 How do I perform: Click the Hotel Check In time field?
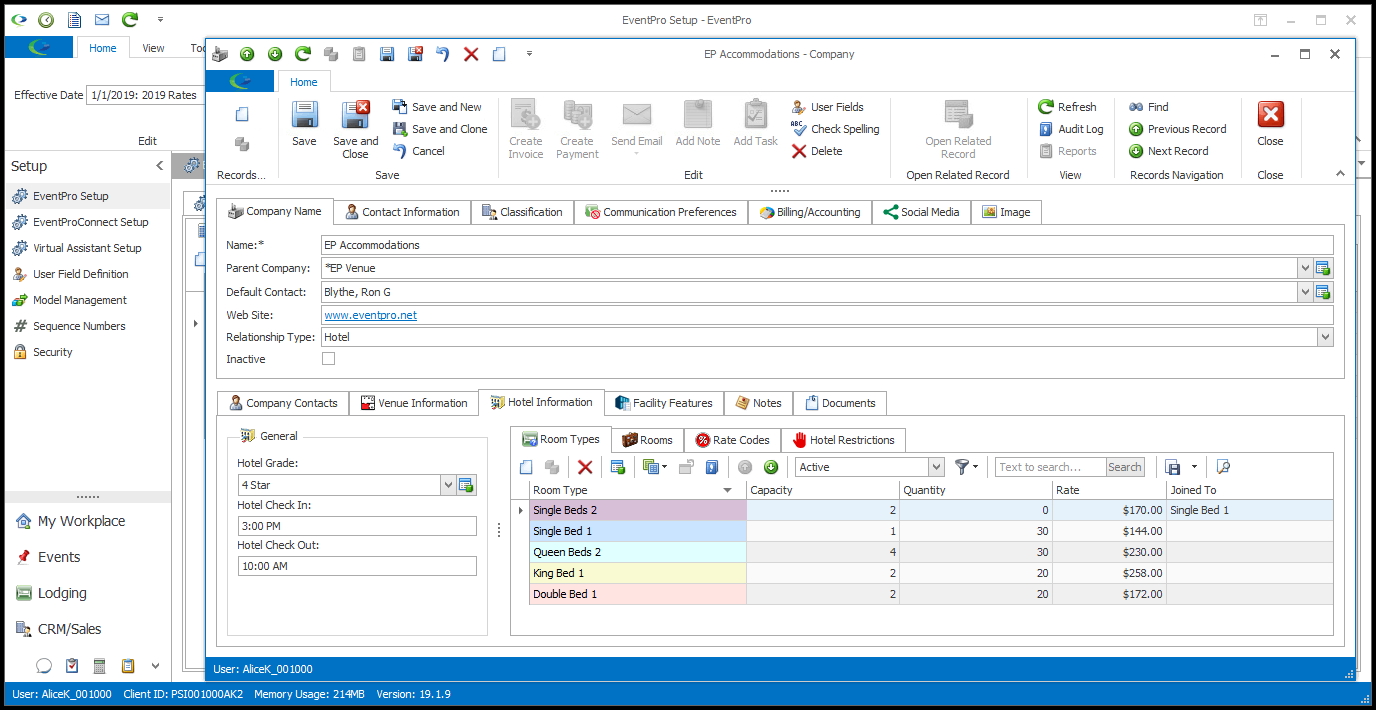click(357, 526)
